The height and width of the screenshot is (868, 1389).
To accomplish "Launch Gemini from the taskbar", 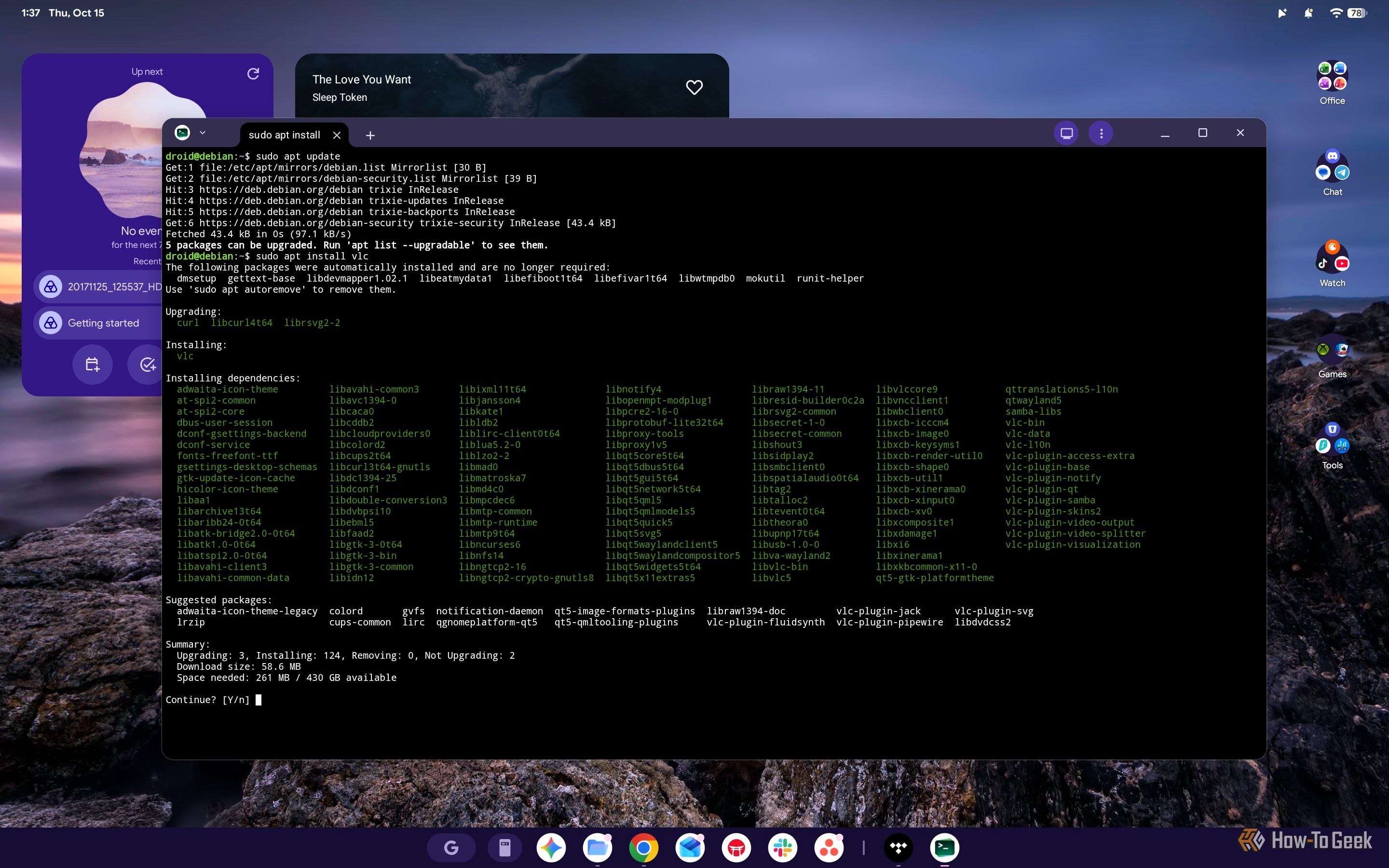I will pos(551,847).
